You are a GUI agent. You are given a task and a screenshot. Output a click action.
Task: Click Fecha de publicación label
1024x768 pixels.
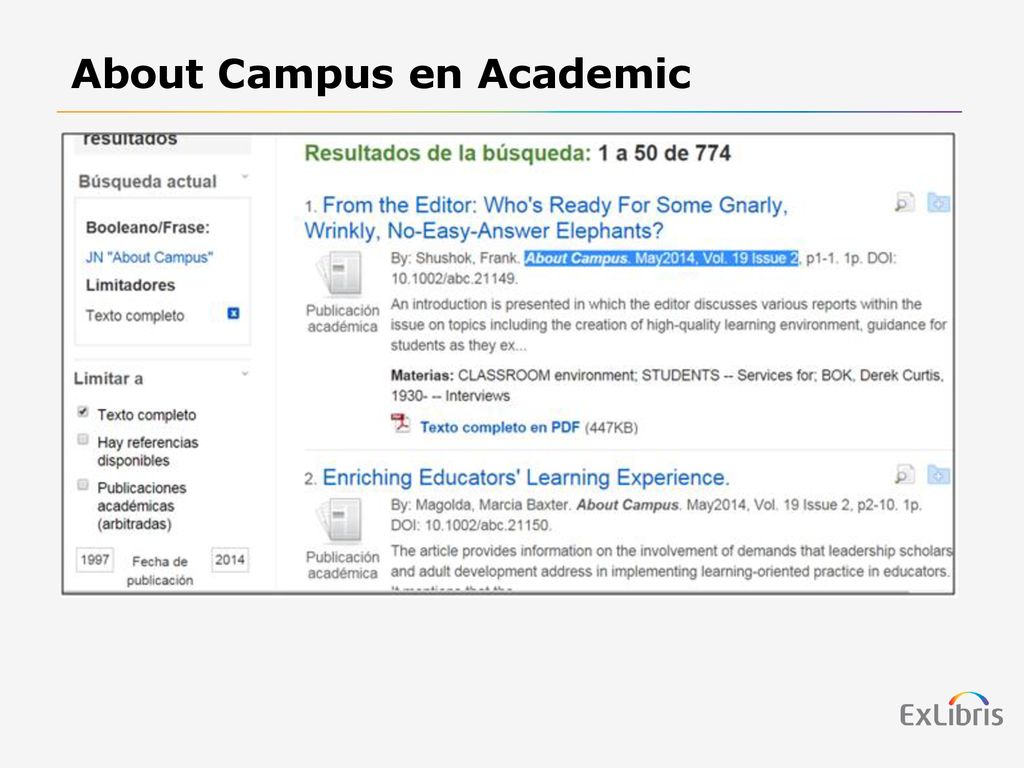(x=160, y=571)
